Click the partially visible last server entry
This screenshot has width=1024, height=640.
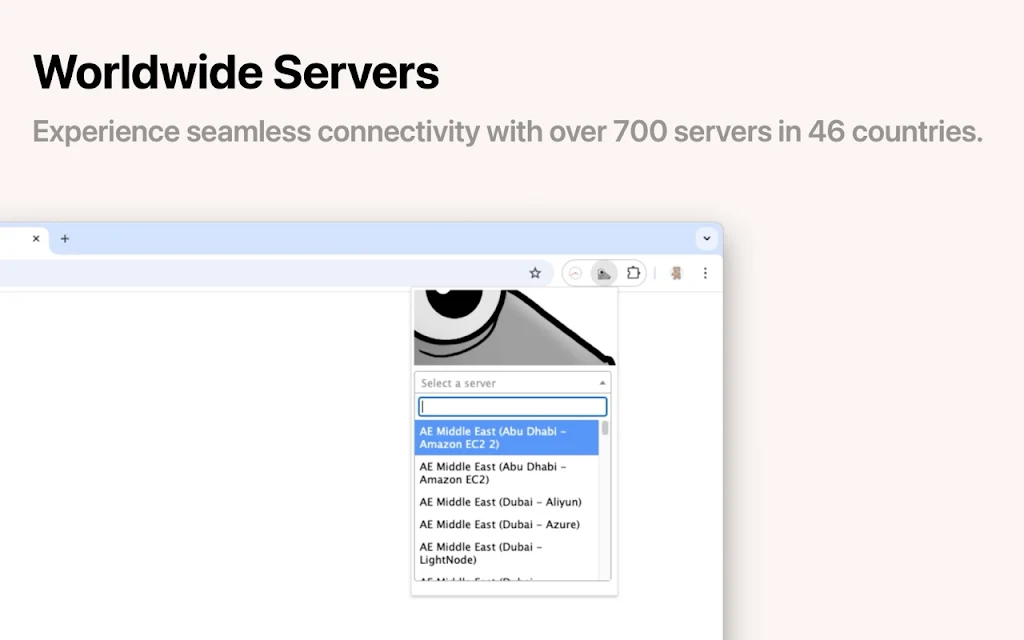coord(507,577)
